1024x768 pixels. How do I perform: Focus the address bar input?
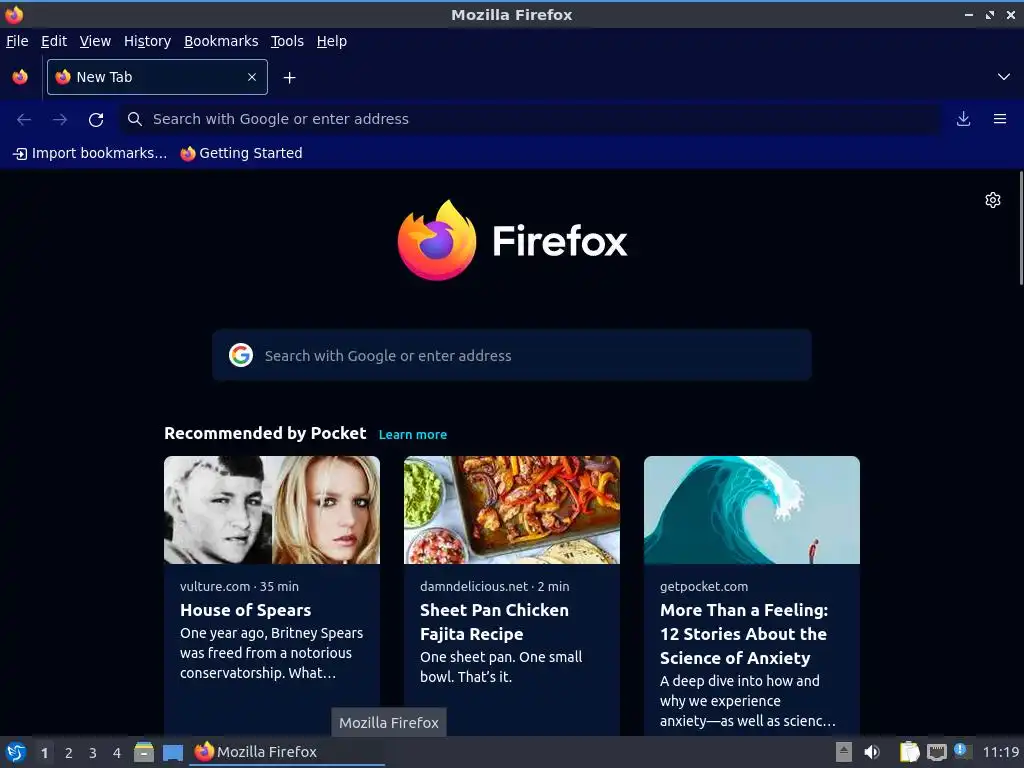click(529, 119)
